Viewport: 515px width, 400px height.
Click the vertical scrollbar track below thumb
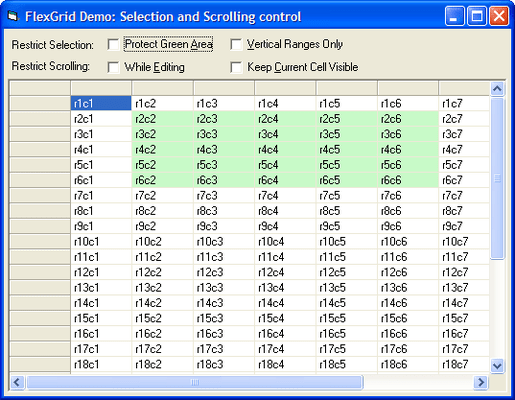click(497, 309)
